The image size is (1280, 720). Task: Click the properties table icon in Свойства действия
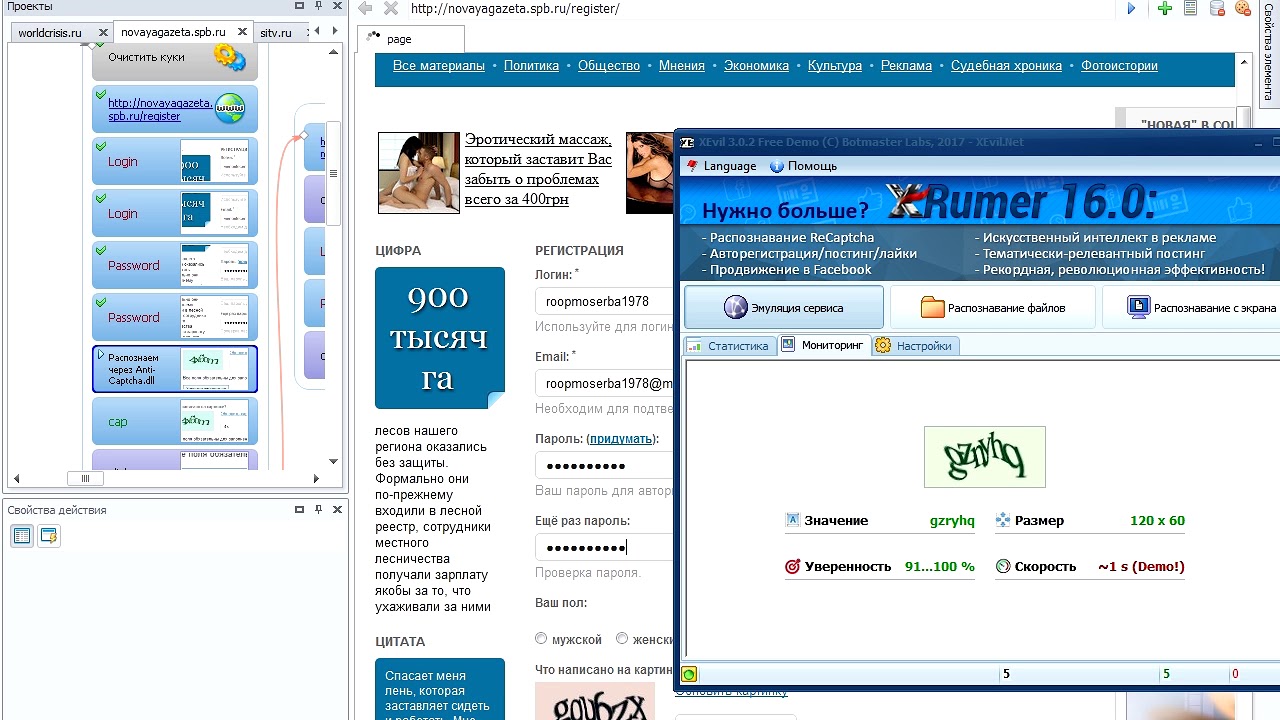22,536
